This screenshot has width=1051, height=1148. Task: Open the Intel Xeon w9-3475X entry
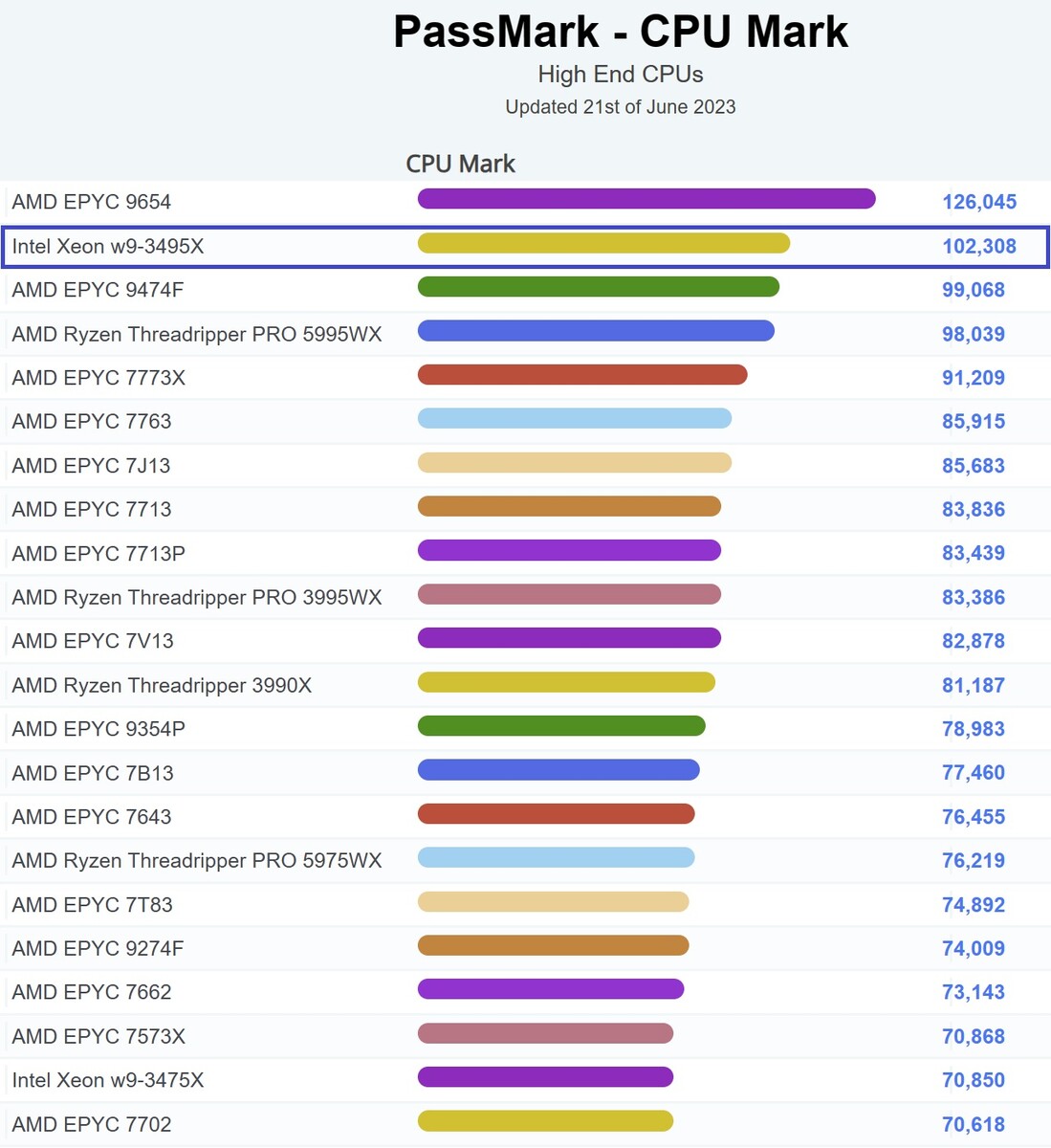pyautogui.click(x=108, y=1080)
